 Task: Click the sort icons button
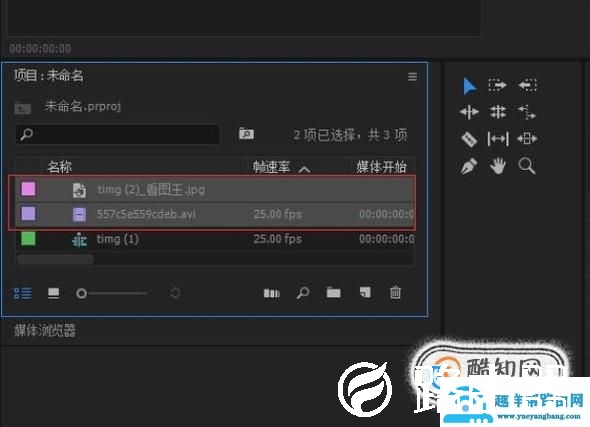pyautogui.click(x=175, y=293)
